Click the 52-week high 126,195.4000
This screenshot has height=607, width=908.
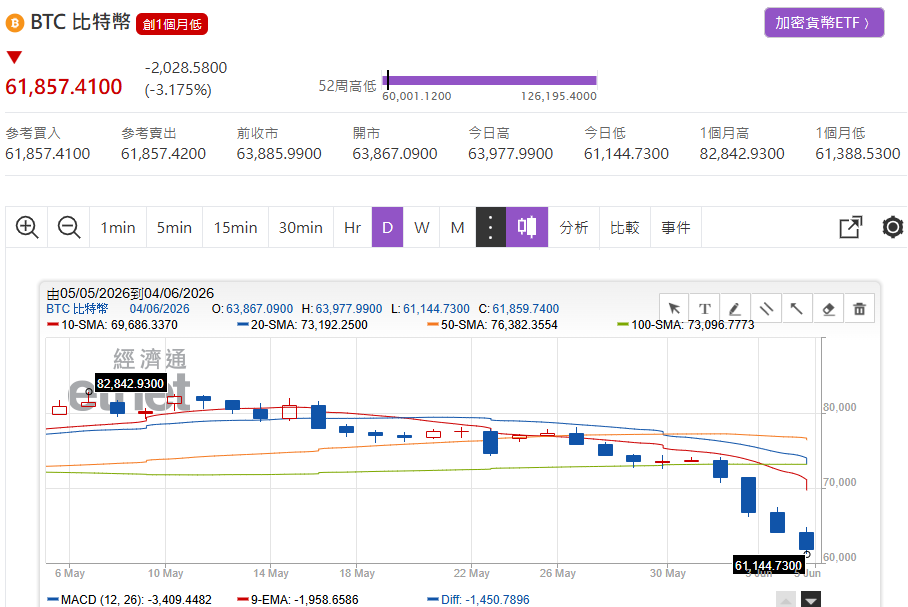559,96
